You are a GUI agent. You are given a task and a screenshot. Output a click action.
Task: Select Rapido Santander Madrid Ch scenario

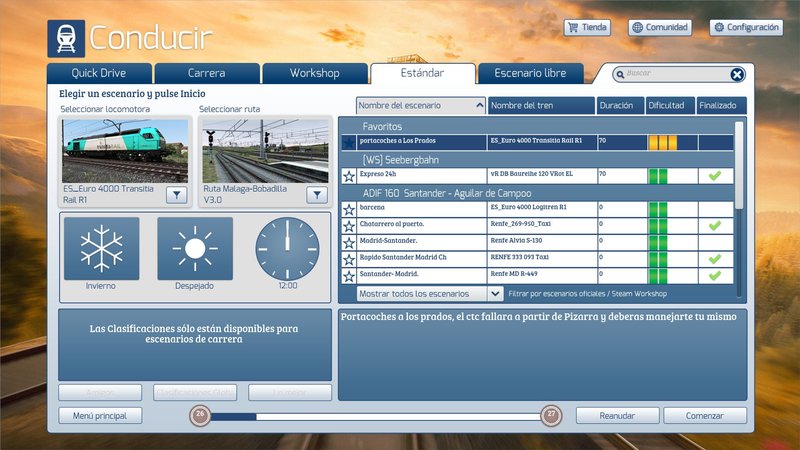(537, 260)
